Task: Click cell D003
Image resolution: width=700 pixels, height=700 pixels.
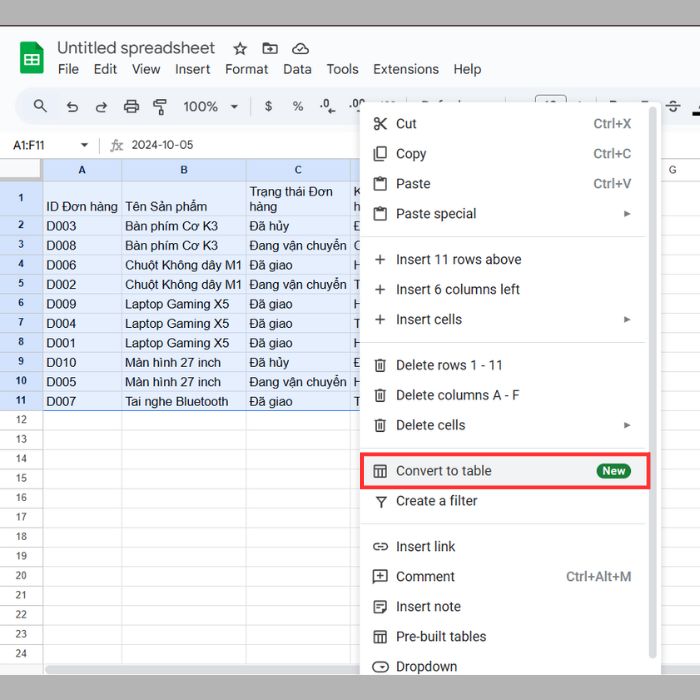Action: pos(82,226)
